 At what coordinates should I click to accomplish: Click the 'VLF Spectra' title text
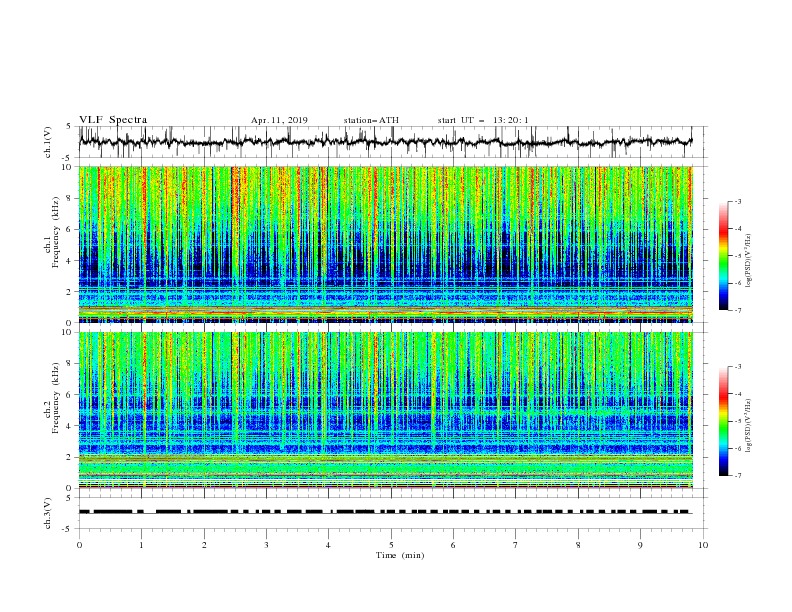coord(113,120)
